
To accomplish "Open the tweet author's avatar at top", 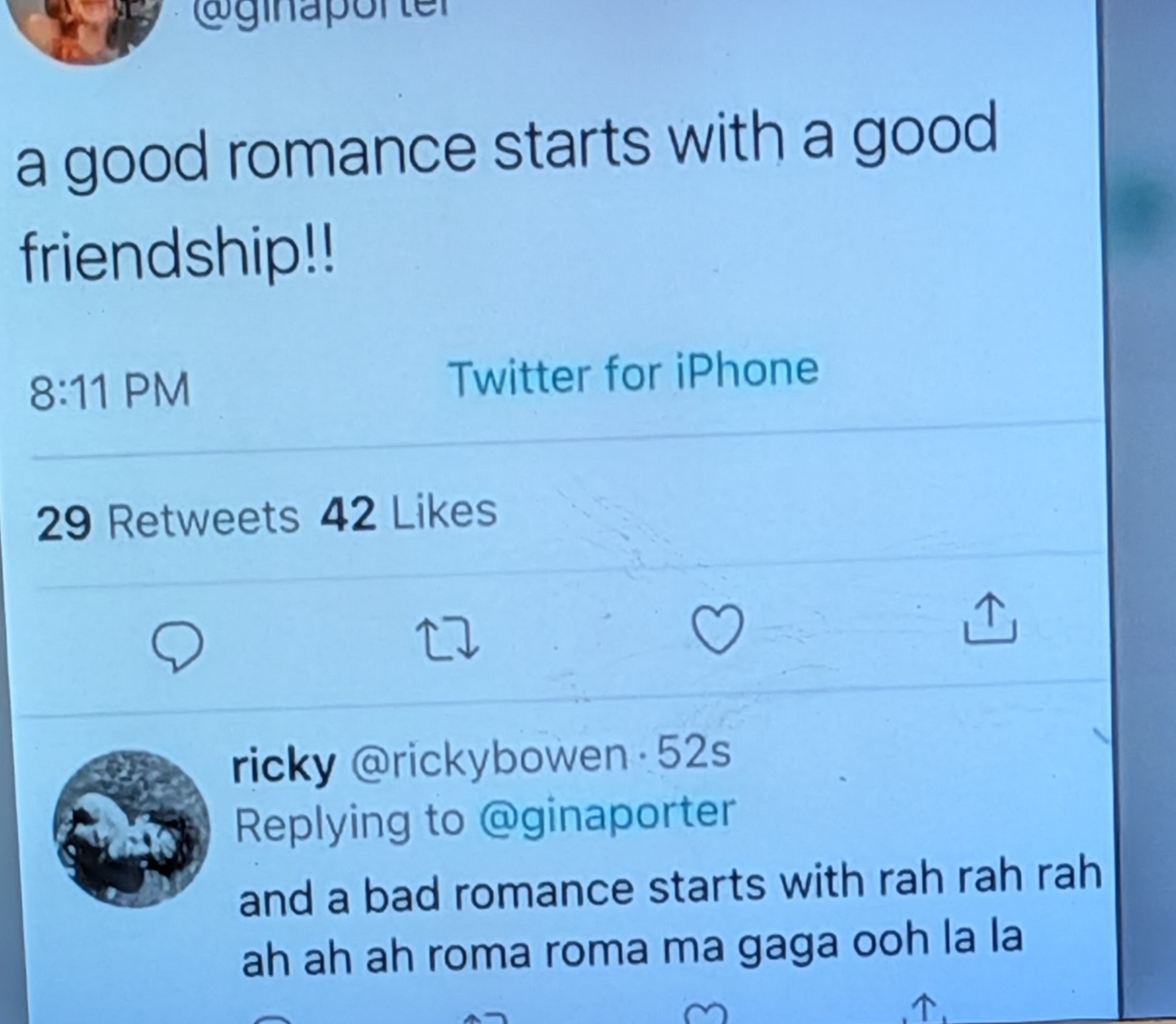I will coord(84,26).
